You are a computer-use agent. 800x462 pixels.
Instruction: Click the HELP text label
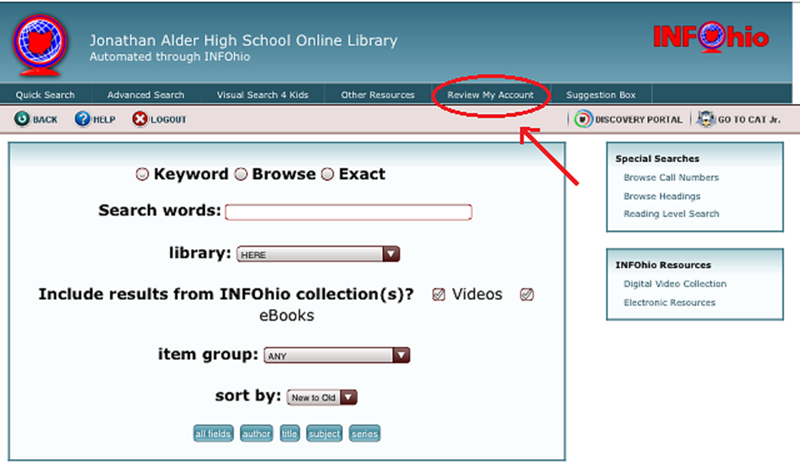(104, 119)
